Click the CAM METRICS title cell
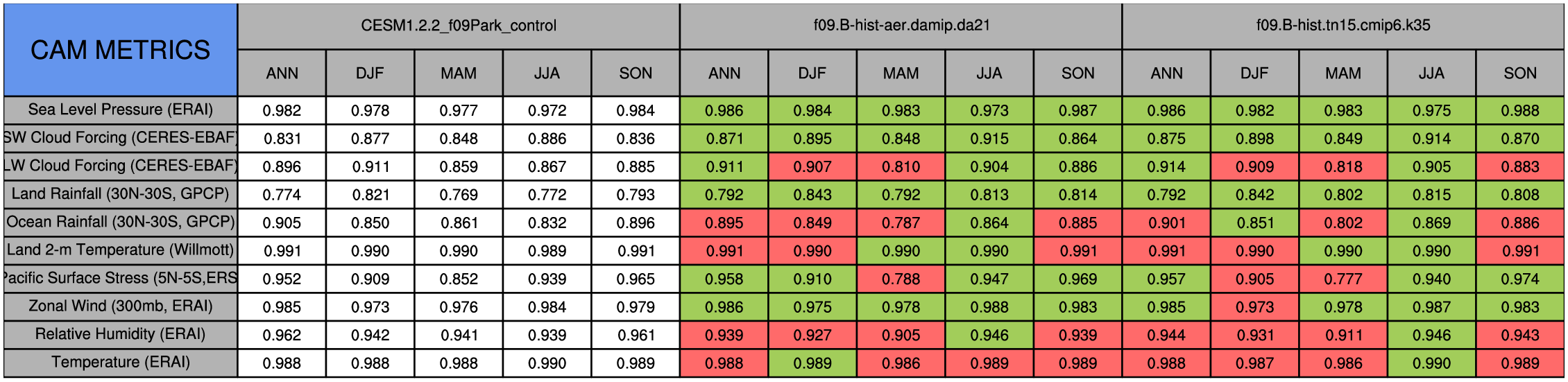The width and height of the screenshot is (1568, 382). point(120,50)
